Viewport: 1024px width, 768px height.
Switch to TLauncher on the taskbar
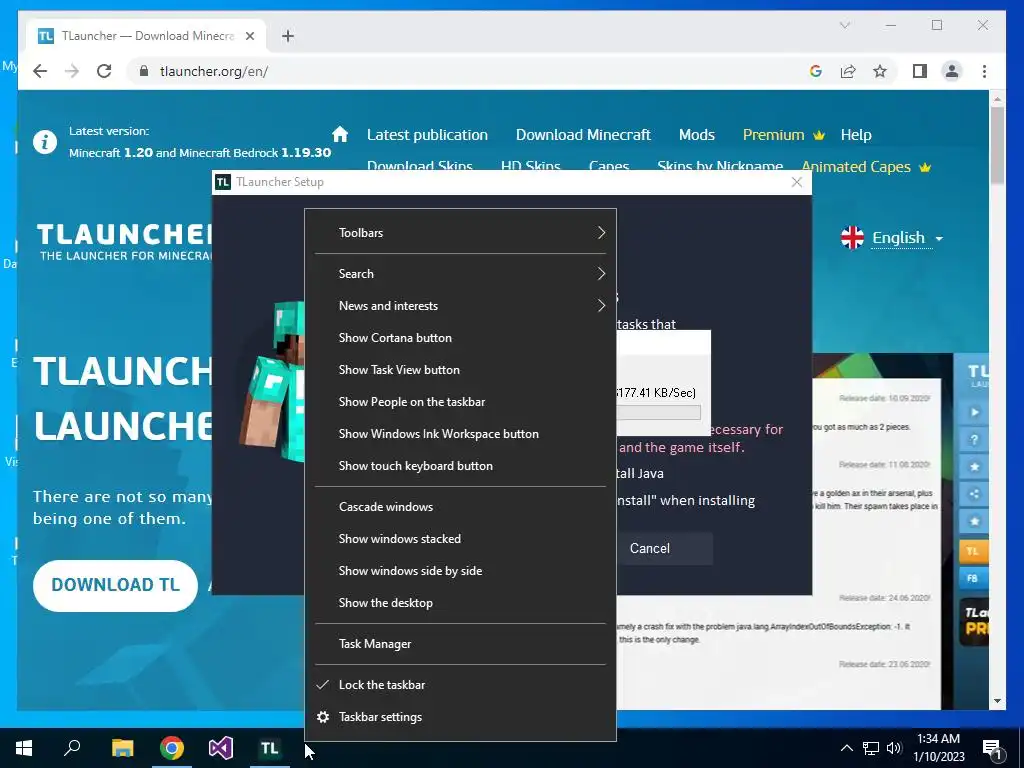tap(270, 748)
